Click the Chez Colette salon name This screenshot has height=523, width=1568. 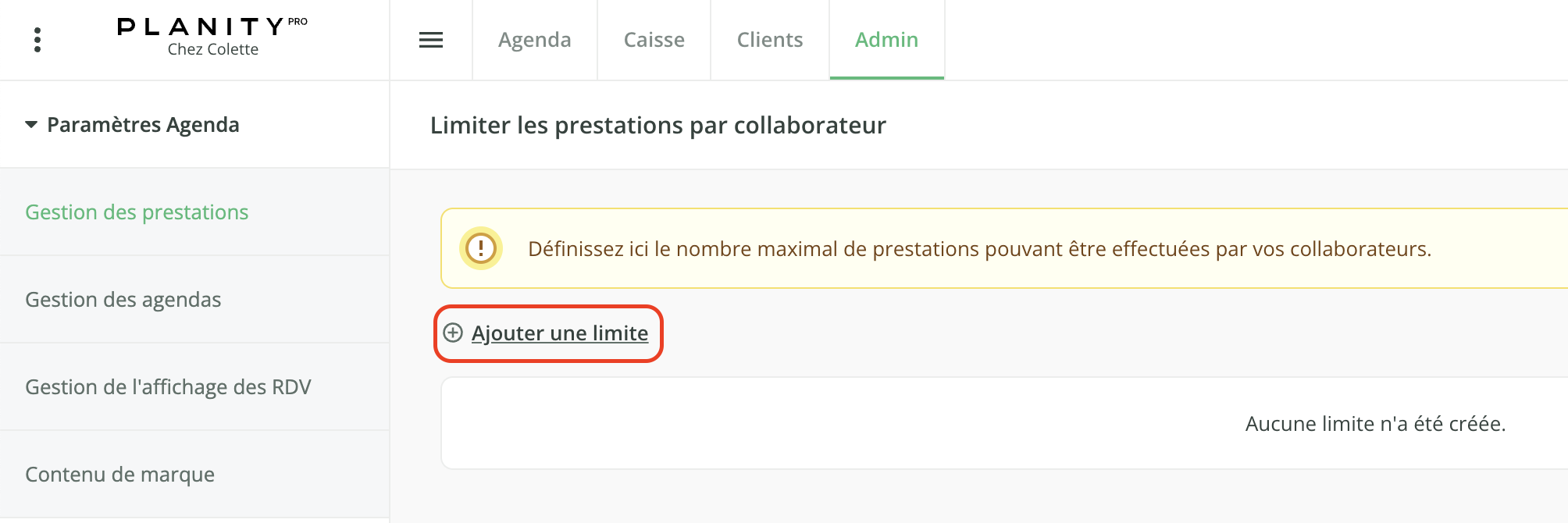[x=213, y=49]
